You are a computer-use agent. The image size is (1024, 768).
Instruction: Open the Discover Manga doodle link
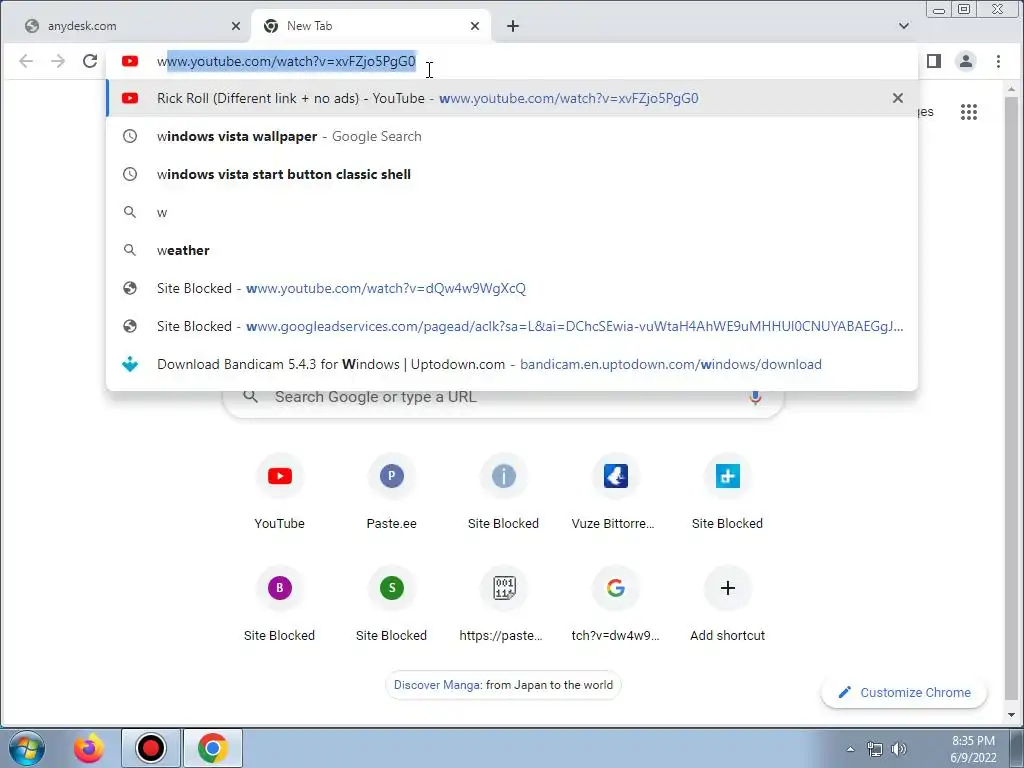tap(504, 685)
